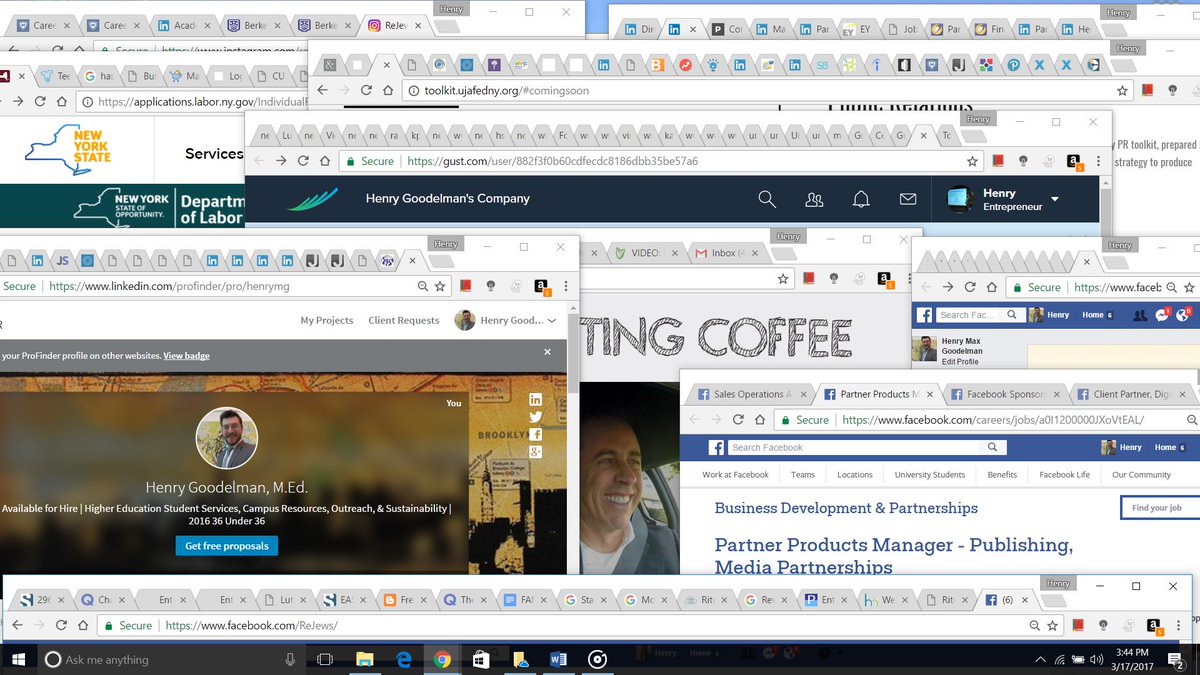Open Client Requests in LinkedIn ProFinder
The width and height of the screenshot is (1200, 675).
[404, 321]
